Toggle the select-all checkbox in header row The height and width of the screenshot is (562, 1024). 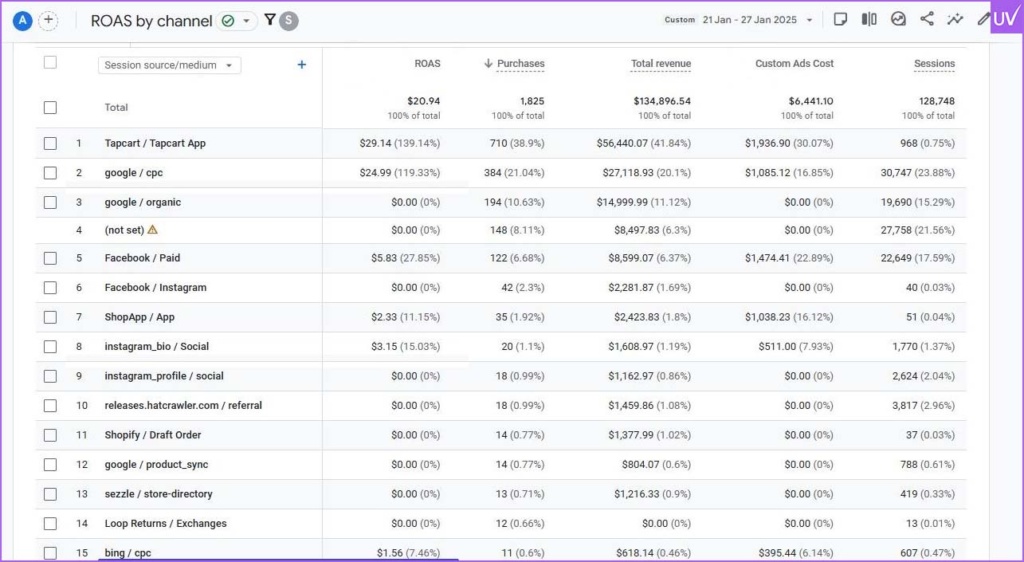[x=50, y=63]
